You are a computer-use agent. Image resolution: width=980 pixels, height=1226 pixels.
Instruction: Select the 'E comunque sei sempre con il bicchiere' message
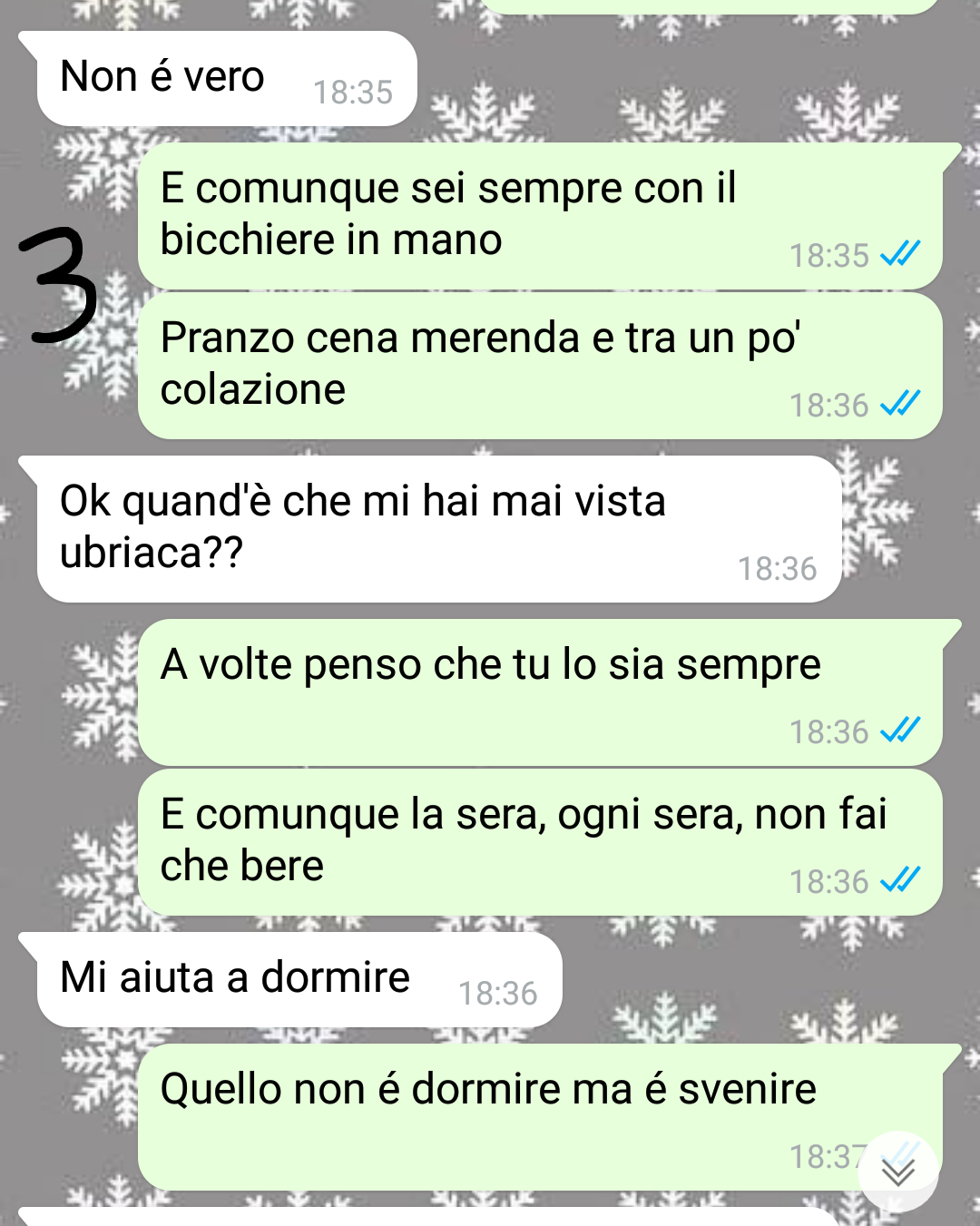pos(540,216)
